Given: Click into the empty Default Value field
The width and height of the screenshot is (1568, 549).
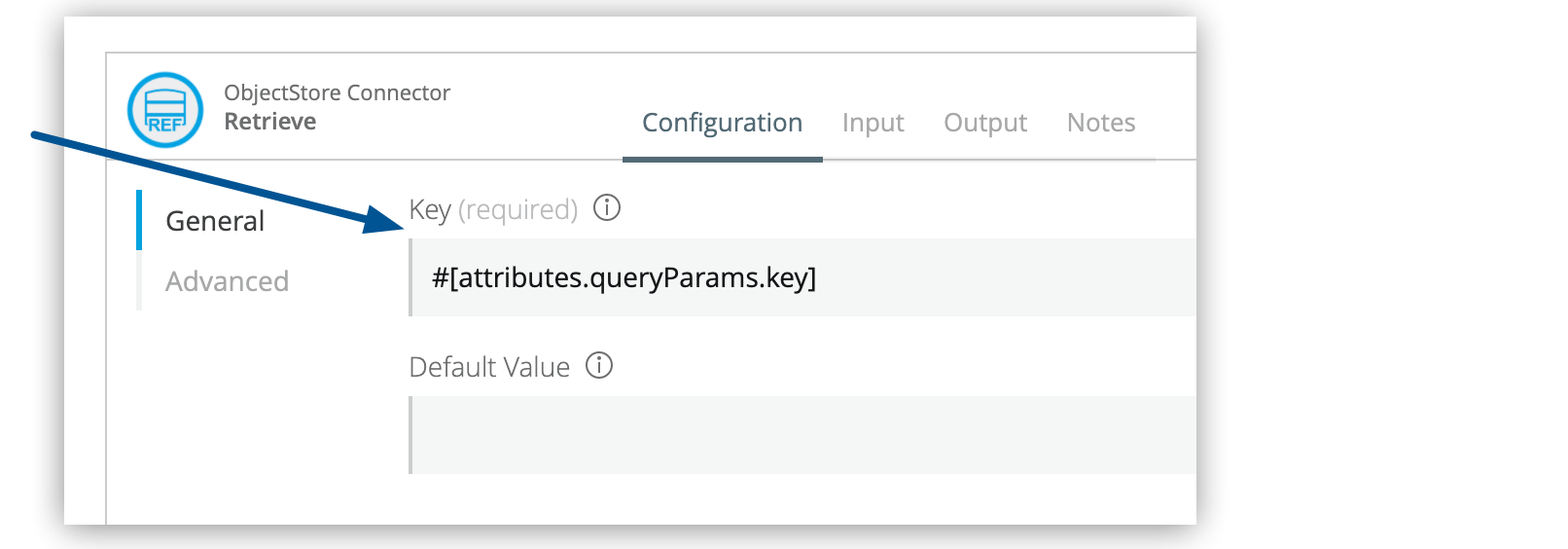Looking at the screenshot, I should tap(802, 435).
